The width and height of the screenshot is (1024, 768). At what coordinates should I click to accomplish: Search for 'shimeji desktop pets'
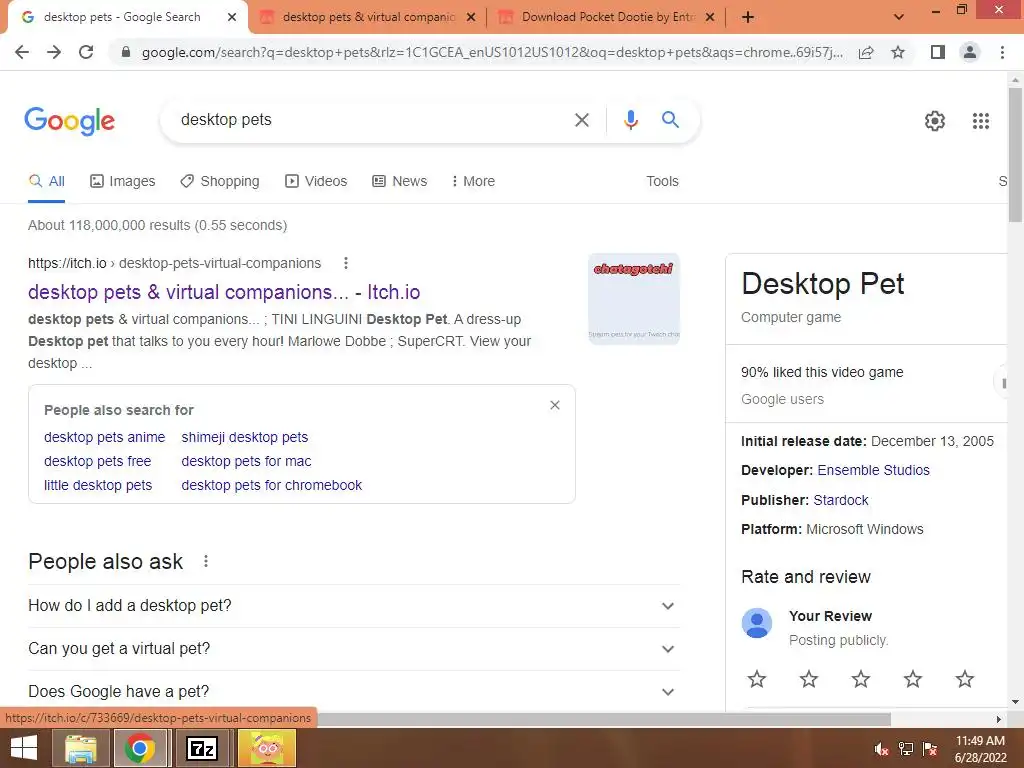pyautogui.click(x=245, y=437)
